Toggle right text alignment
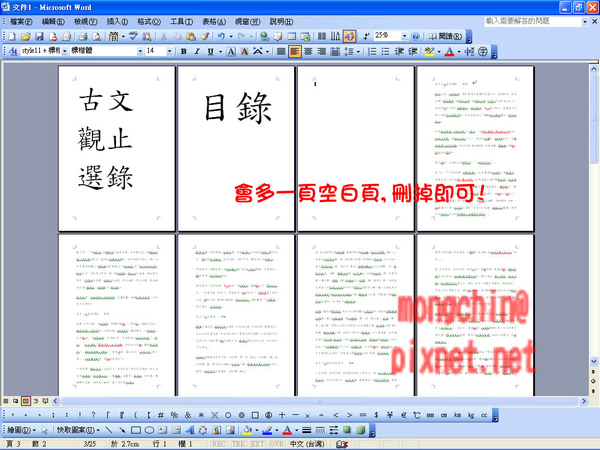 [x=322, y=51]
